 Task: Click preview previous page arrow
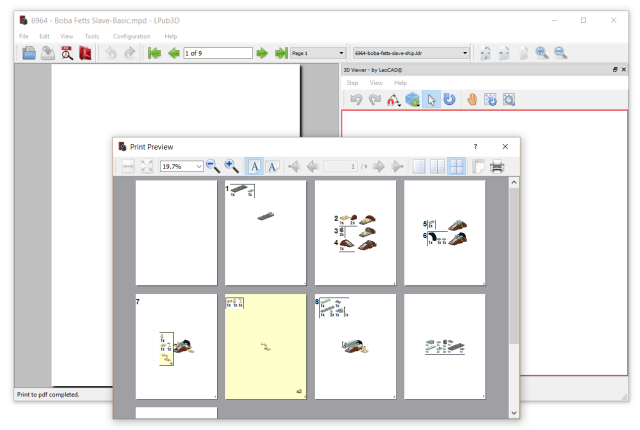313,166
